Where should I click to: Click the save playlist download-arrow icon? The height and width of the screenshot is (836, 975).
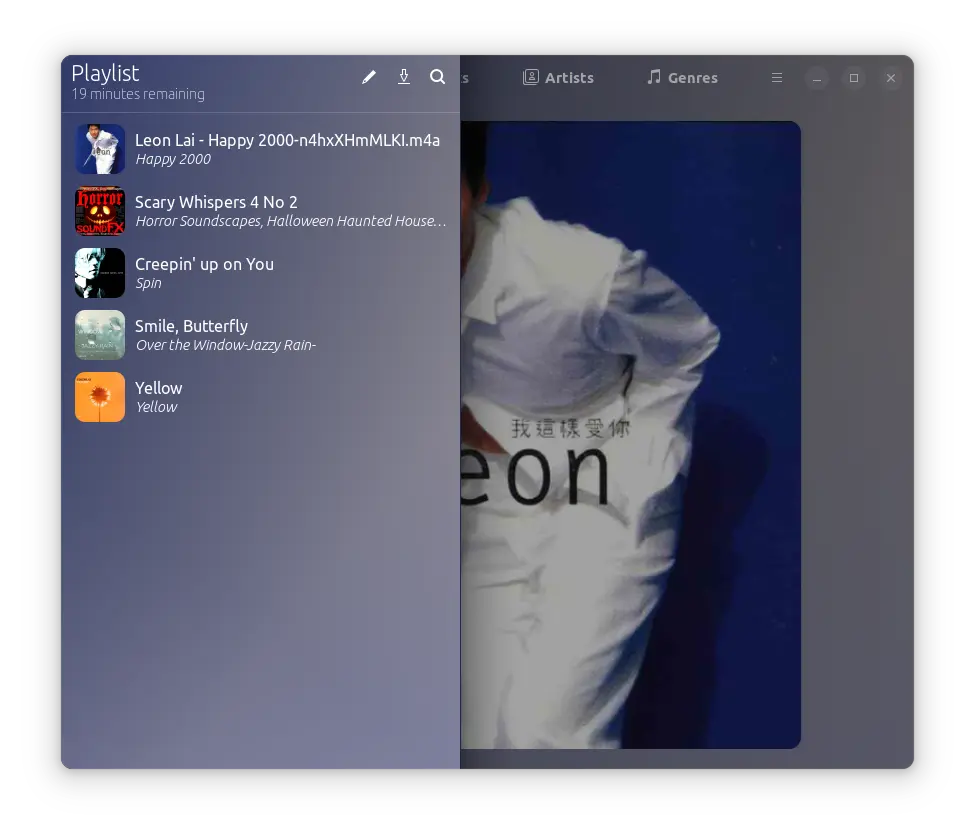click(404, 77)
